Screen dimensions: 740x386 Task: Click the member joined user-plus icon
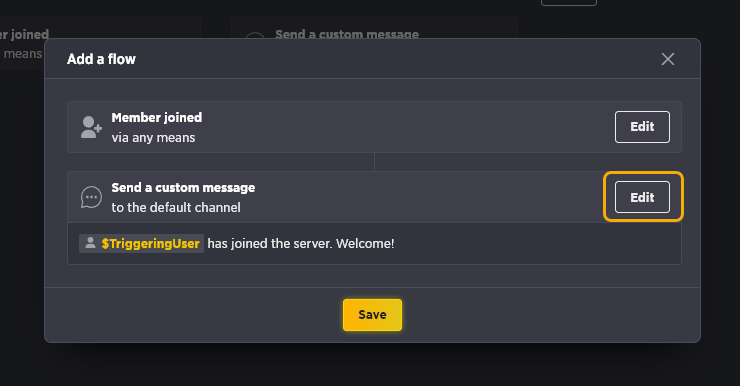tap(91, 127)
